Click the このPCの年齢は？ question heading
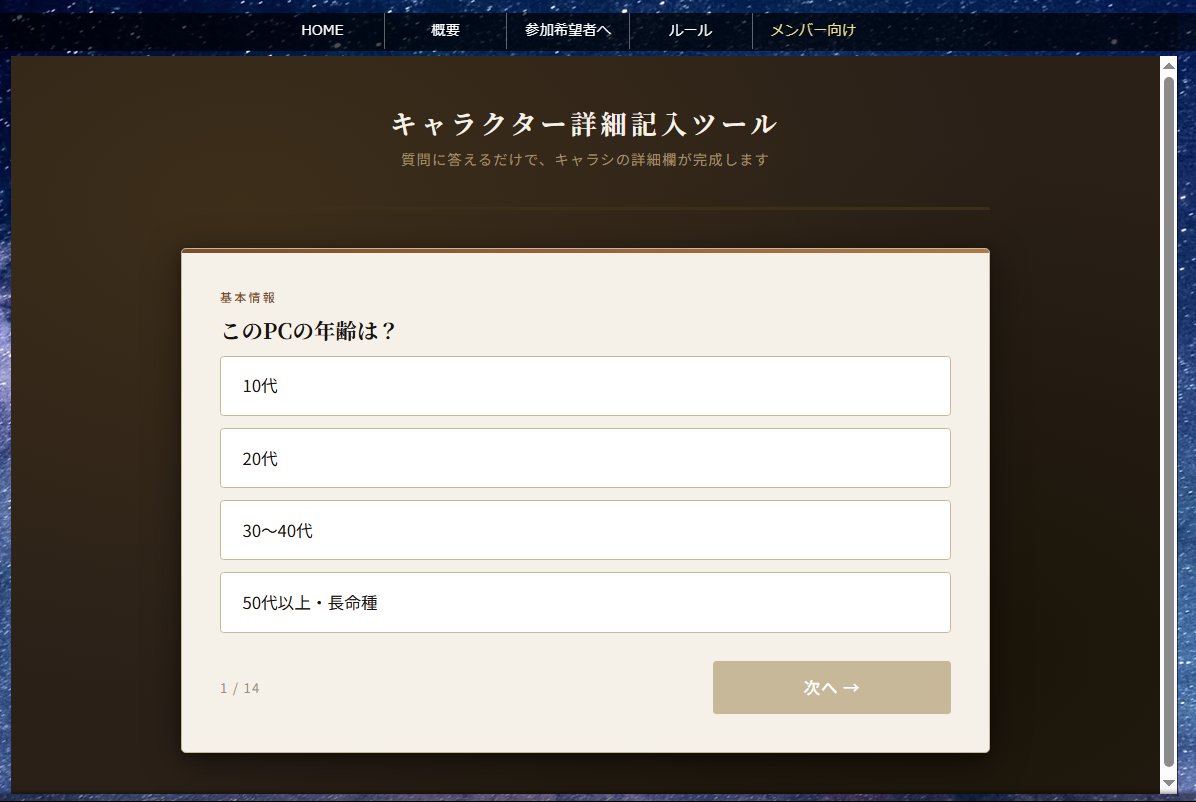Image resolution: width=1196 pixels, height=802 pixels. 308,331
